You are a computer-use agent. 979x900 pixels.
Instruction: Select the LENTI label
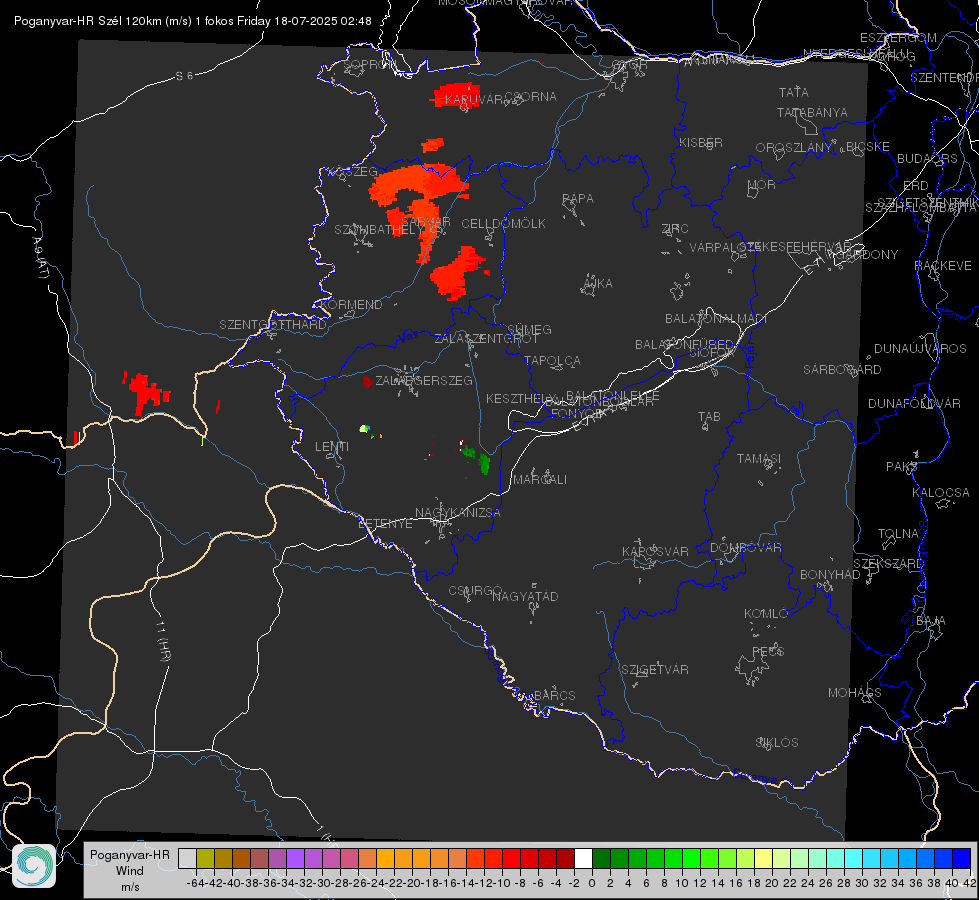click(332, 447)
